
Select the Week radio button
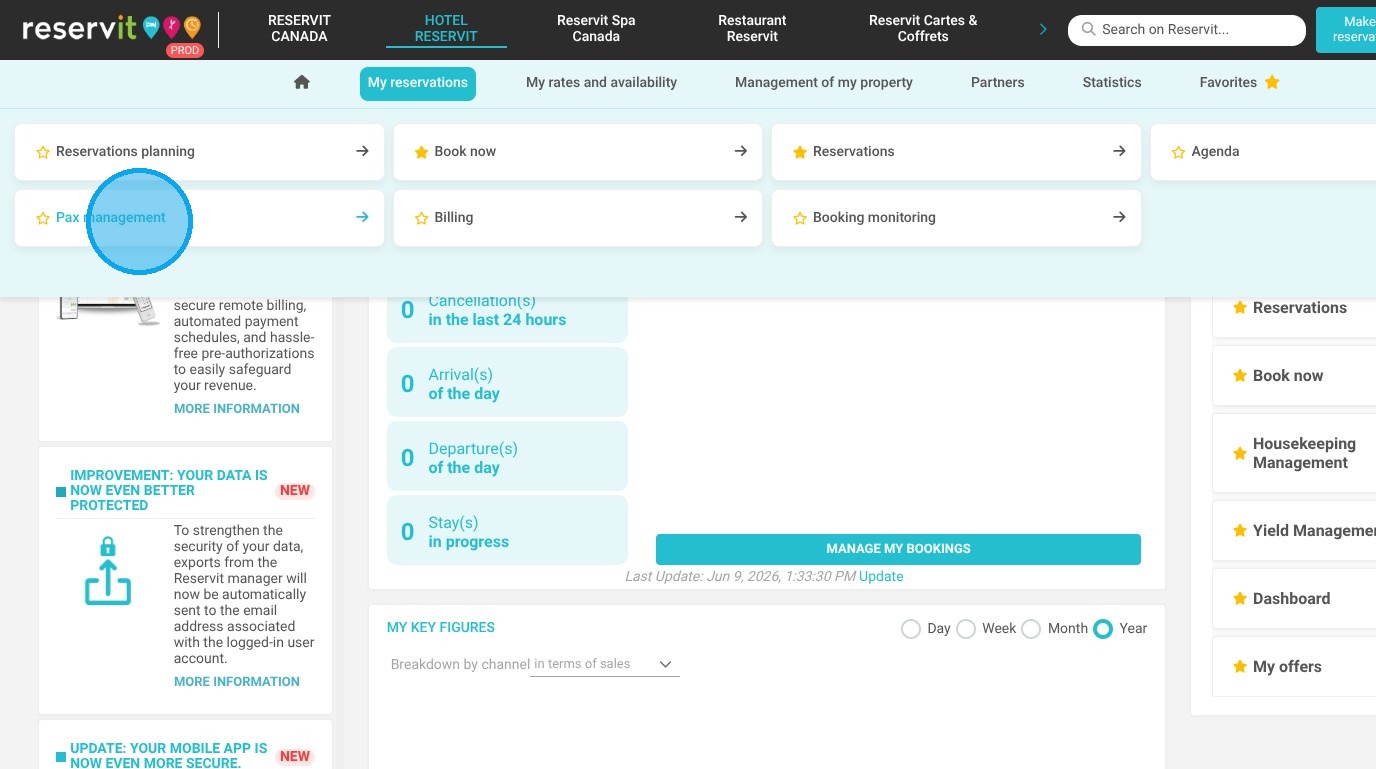click(x=965, y=629)
